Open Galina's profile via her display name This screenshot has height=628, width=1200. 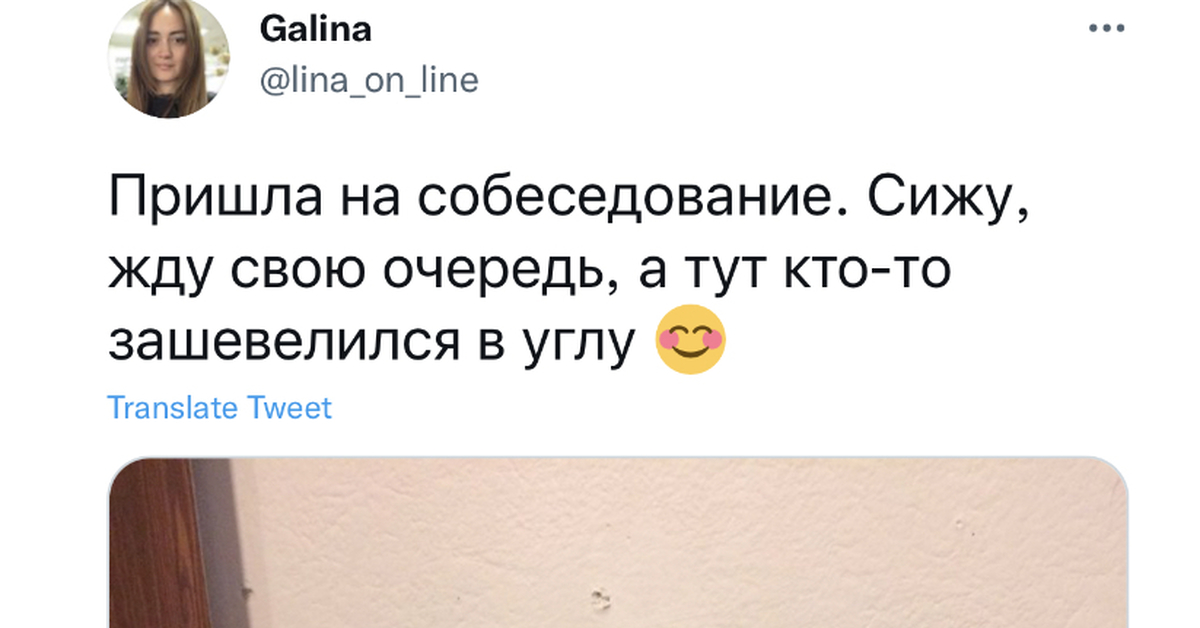[314, 28]
